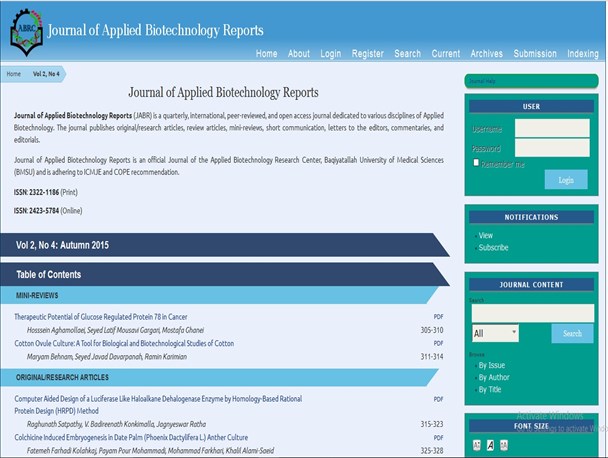Click authors Raghunath Satpathy line

[116, 424]
